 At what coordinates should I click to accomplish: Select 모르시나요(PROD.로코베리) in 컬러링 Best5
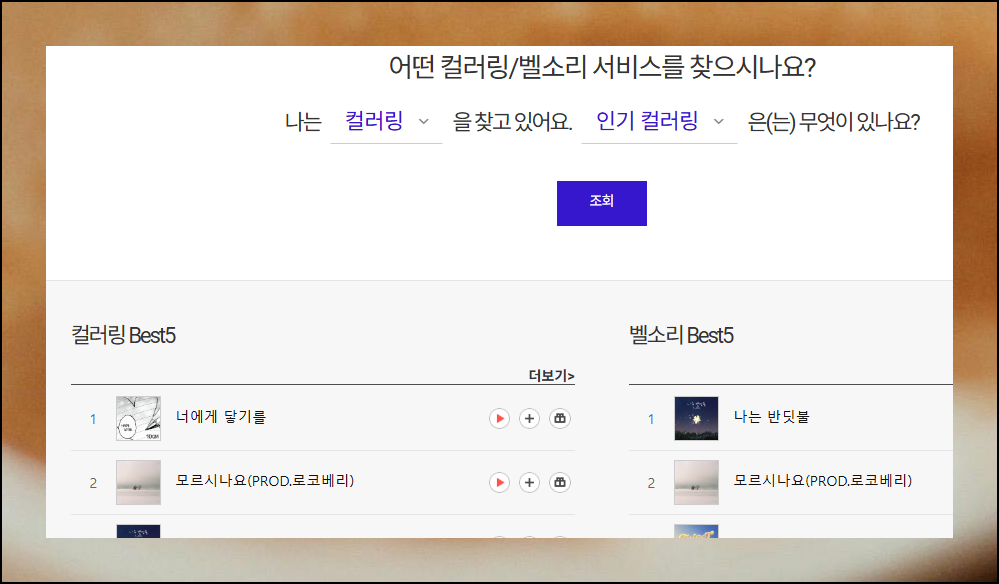click(265, 481)
